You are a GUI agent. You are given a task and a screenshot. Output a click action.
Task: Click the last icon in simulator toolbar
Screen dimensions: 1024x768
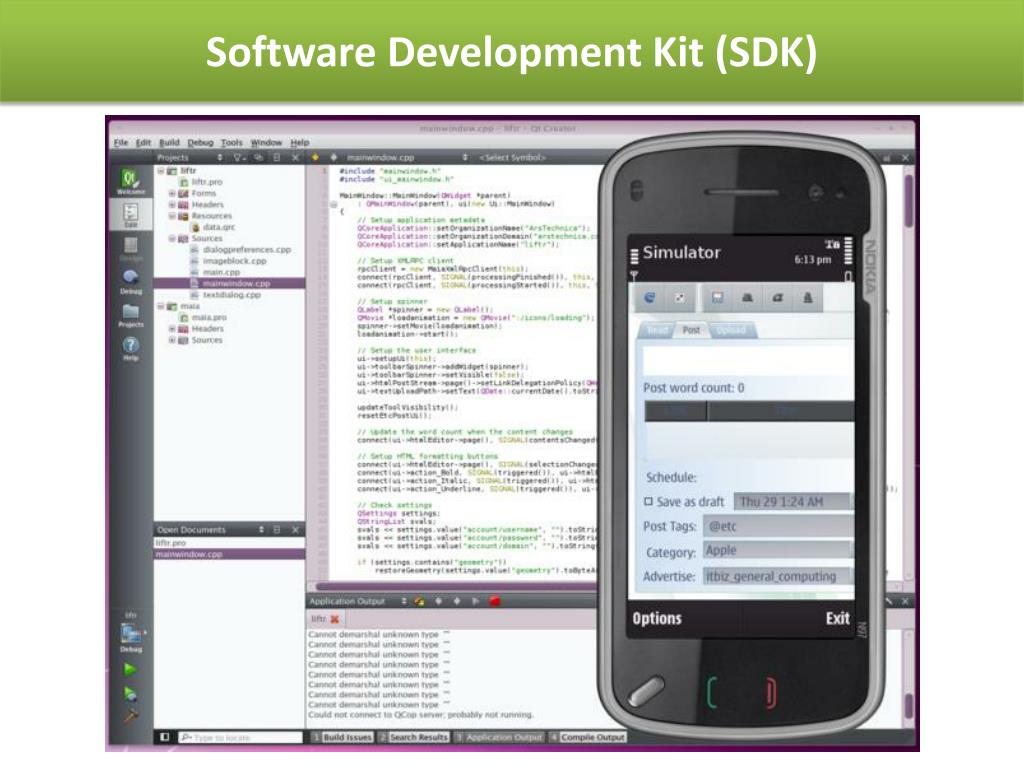(807, 298)
